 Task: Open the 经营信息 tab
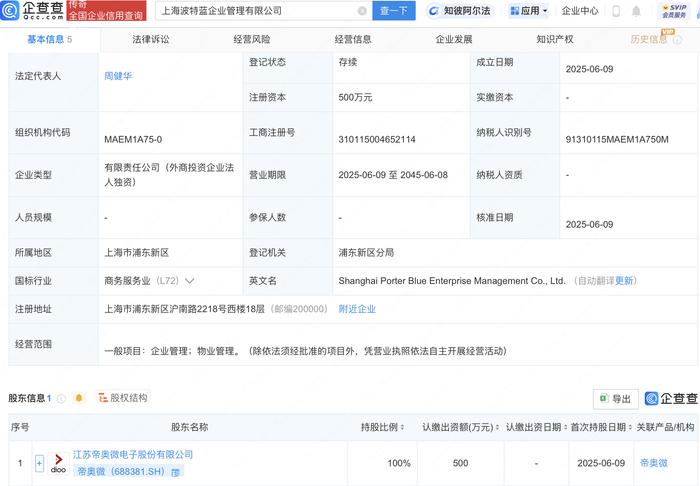[353, 39]
